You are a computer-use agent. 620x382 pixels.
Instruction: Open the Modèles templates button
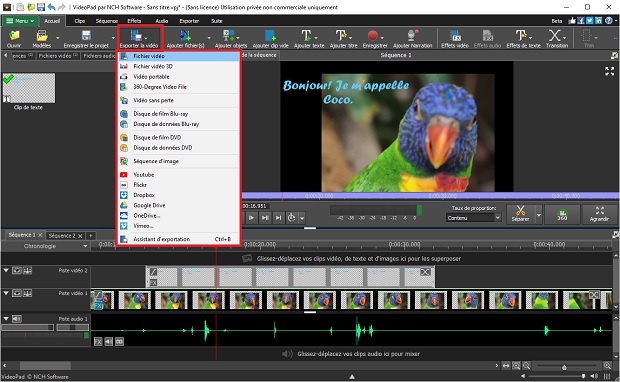point(42,38)
